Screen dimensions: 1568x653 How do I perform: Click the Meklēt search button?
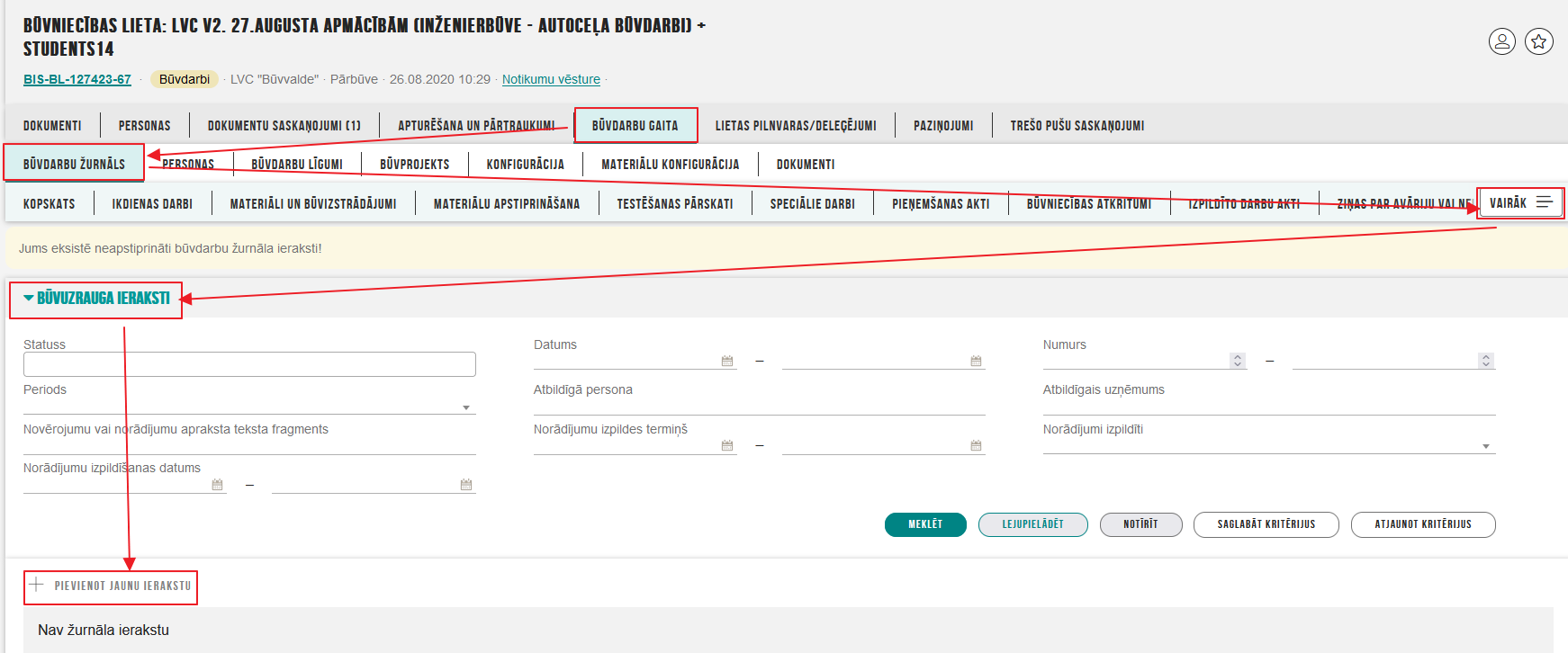[x=925, y=524]
